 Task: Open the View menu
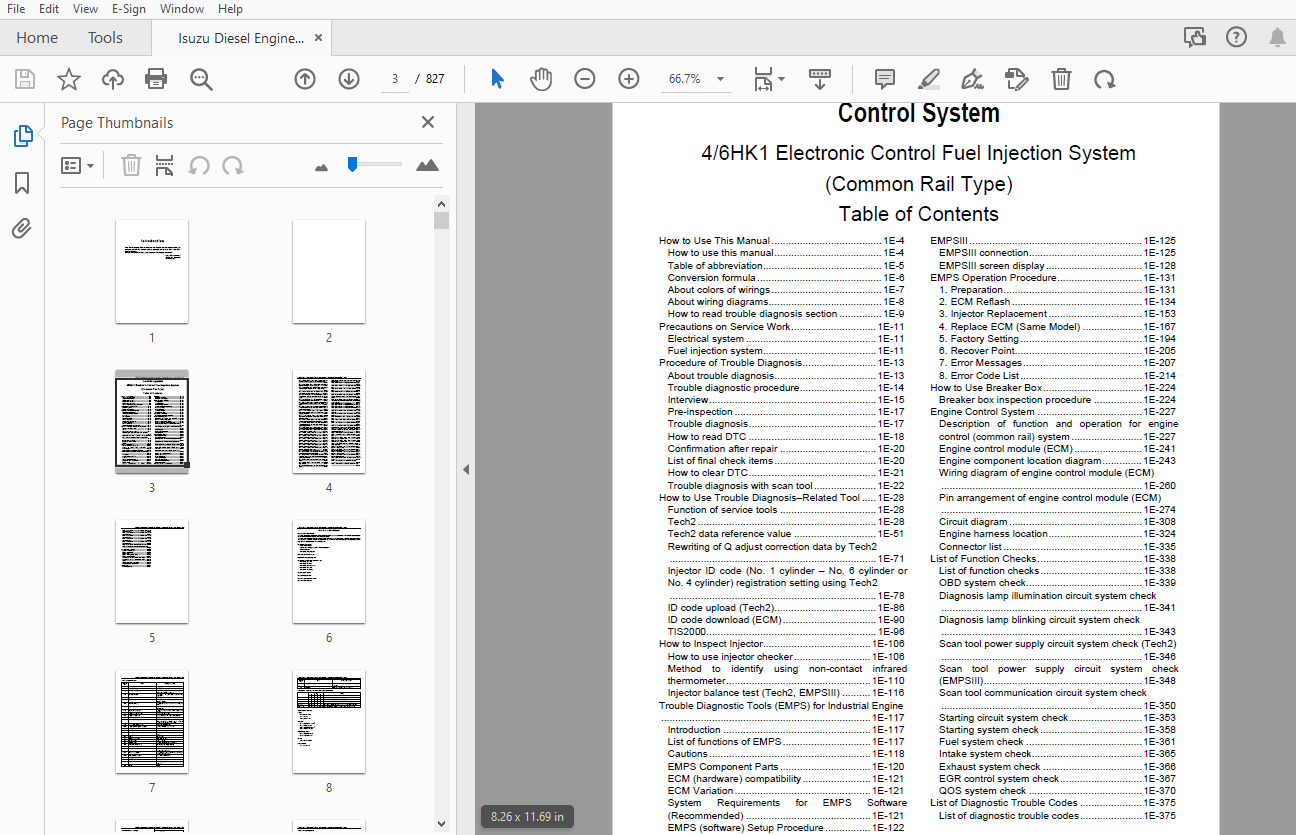[86, 9]
